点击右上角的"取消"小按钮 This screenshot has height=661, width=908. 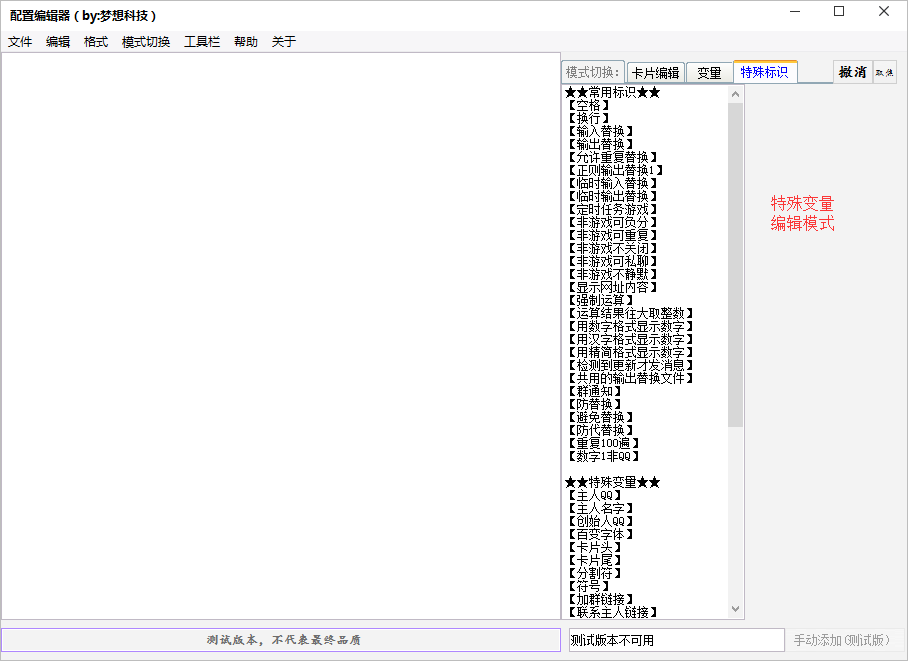(x=884, y=72)
